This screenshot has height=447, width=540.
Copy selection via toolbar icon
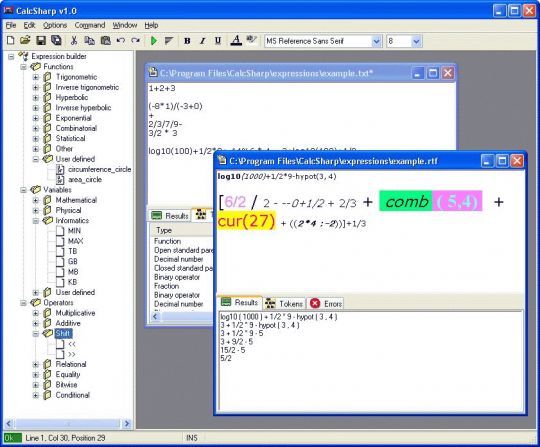(x=89, y=41)
